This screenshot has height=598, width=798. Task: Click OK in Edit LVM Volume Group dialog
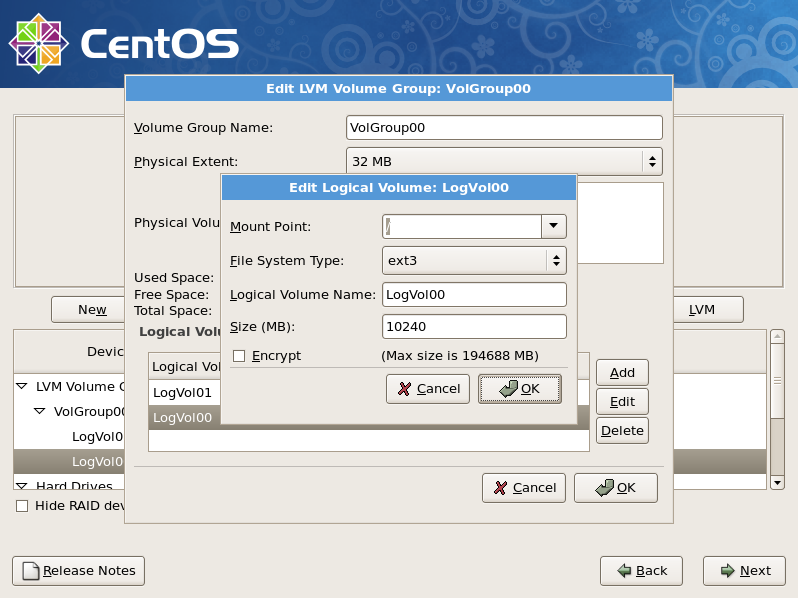tap(616, 488)
